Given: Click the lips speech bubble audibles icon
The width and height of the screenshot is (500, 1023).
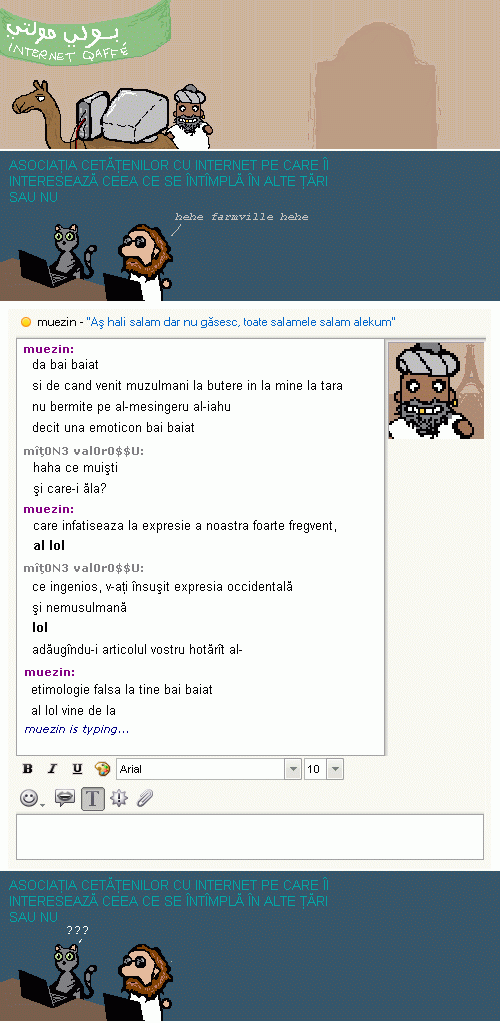Looking at the screenshot, I should pyautogui.click(x=65, y=798).
